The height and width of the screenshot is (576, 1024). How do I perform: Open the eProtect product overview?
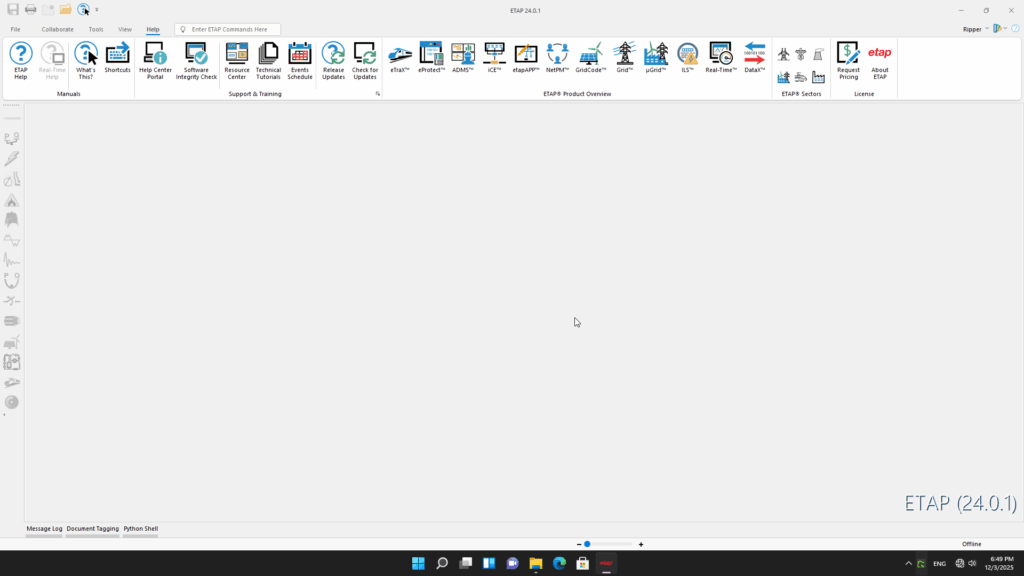click(x=431, y=58)
